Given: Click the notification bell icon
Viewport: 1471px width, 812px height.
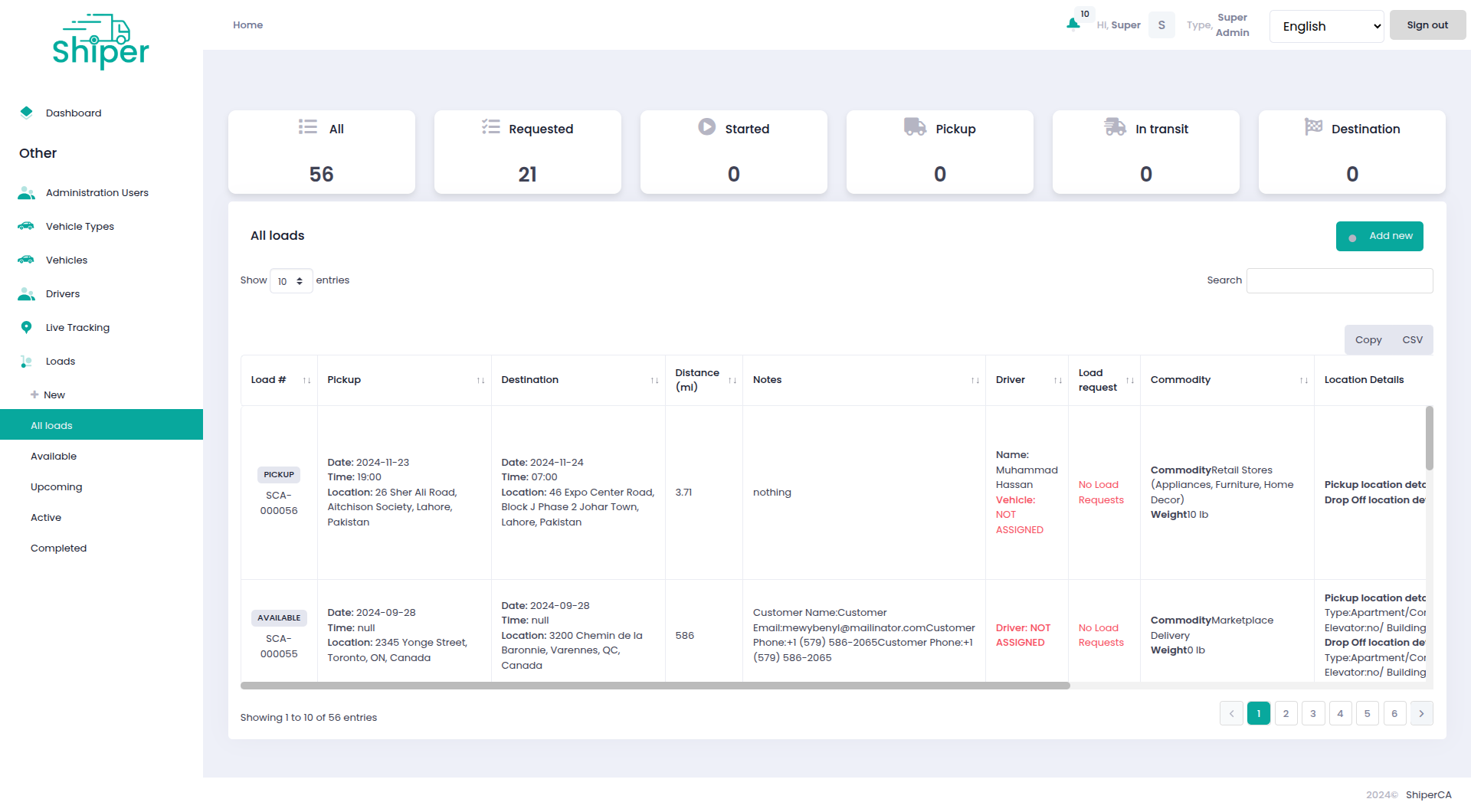Looking at the screenshot, I should tap(1072, 23).
